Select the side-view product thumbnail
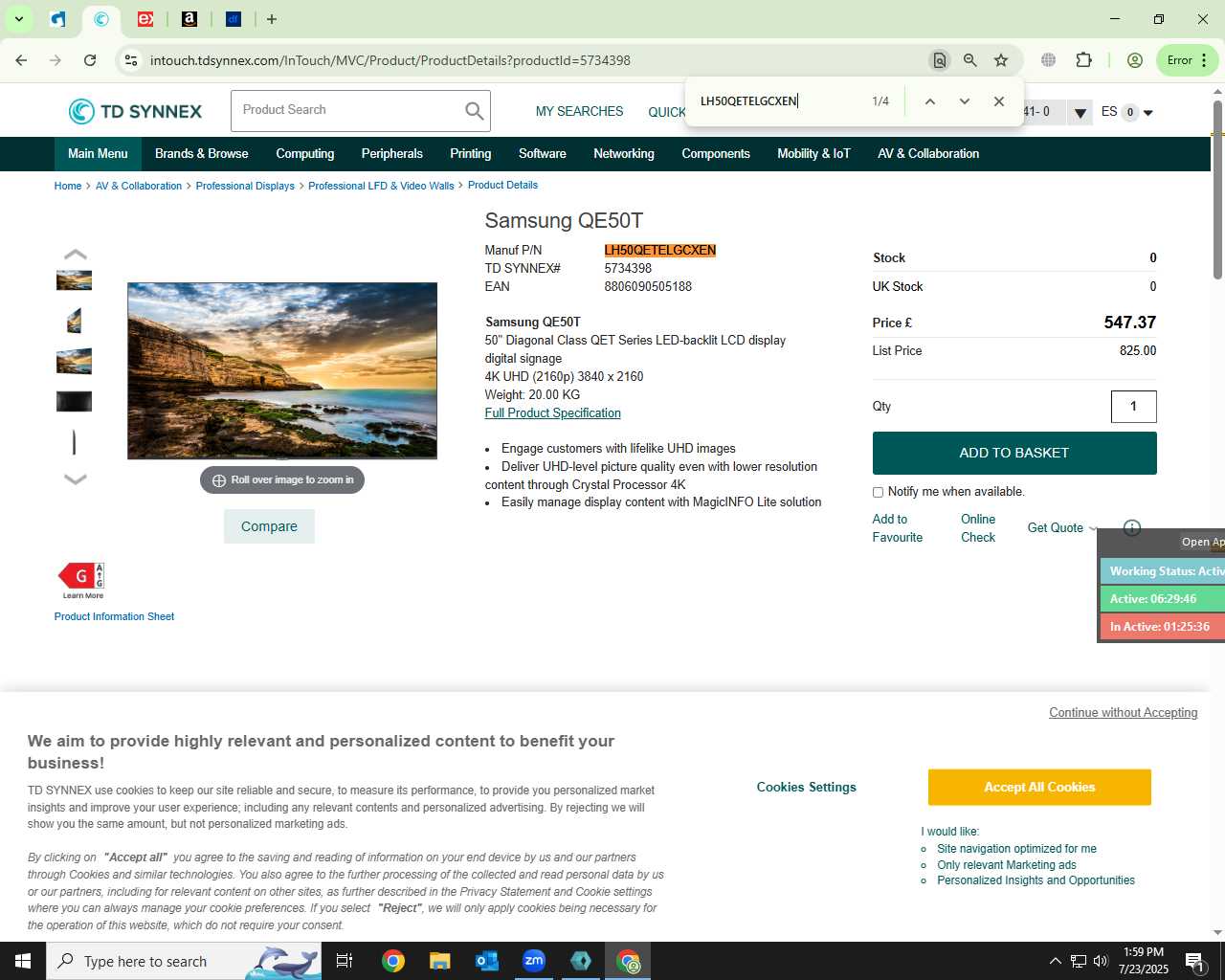1225x980 pixels. click(74, 320)
